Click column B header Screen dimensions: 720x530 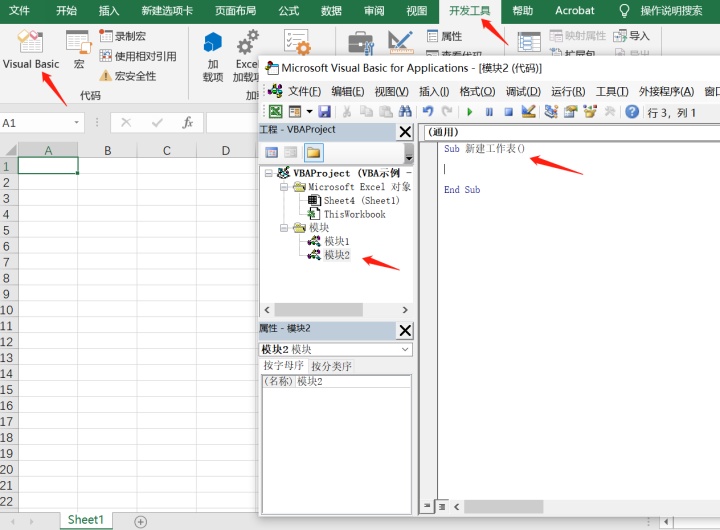(107, 150)
